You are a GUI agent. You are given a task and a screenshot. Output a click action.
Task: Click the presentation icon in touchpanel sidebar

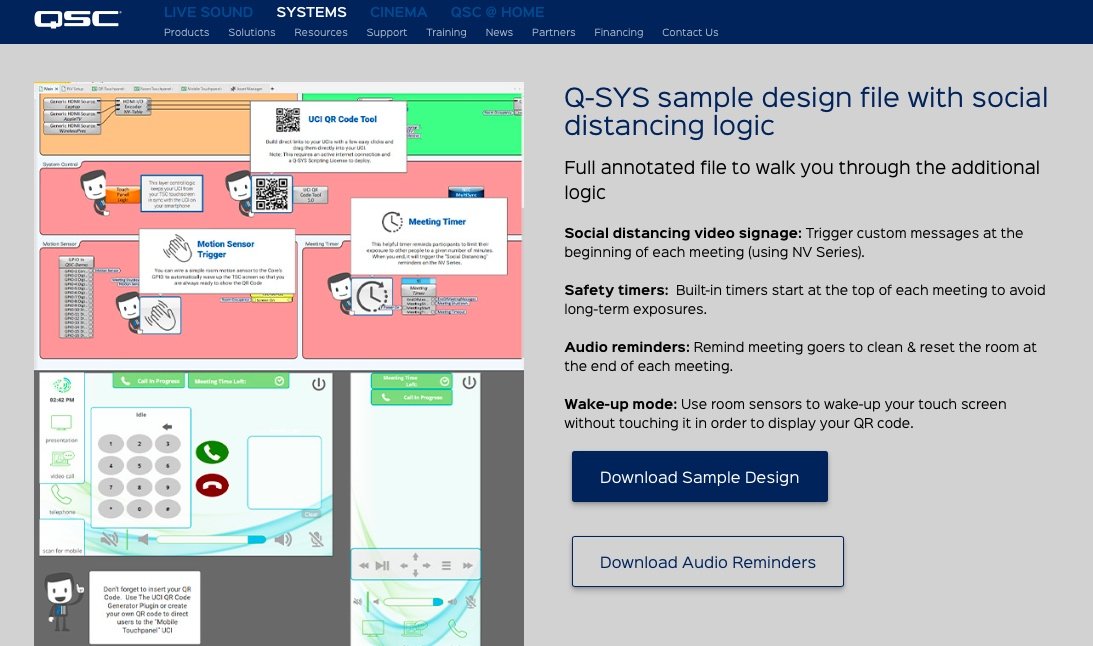click(x=61, y=422)
